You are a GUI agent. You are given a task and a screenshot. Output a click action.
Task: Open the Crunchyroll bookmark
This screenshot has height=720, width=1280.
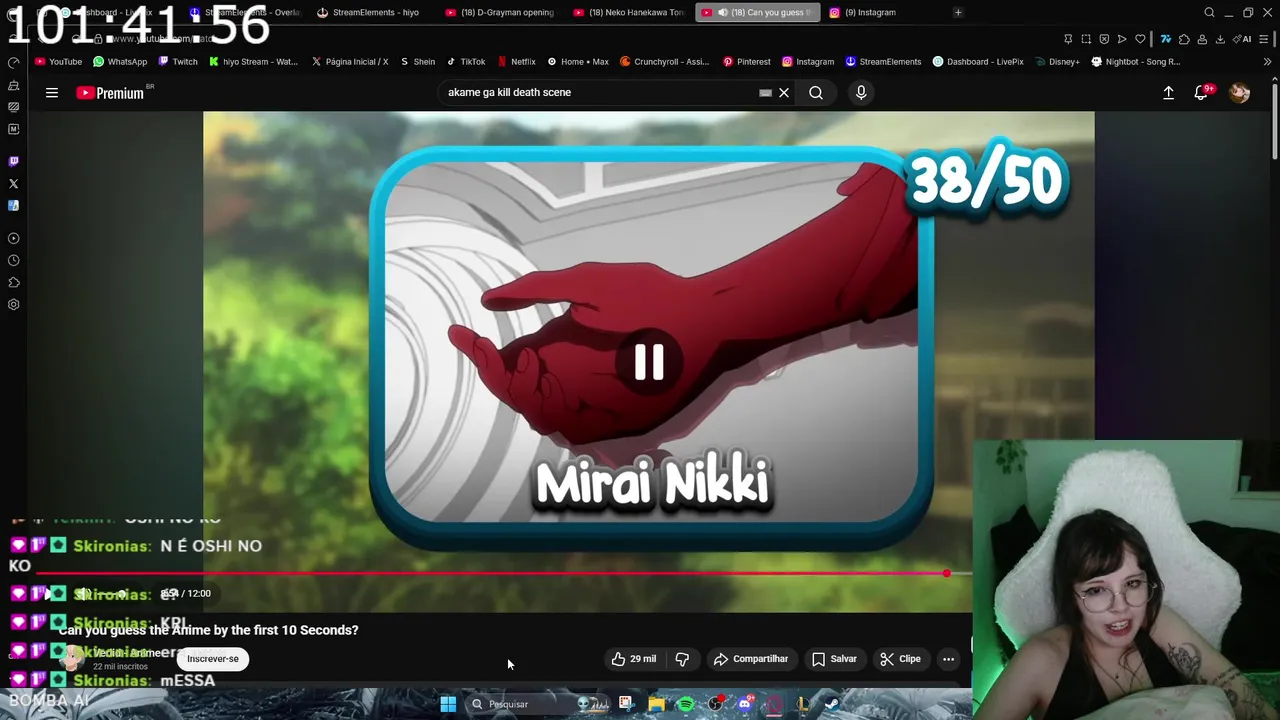pyautogui.click(x=664, y=61)
